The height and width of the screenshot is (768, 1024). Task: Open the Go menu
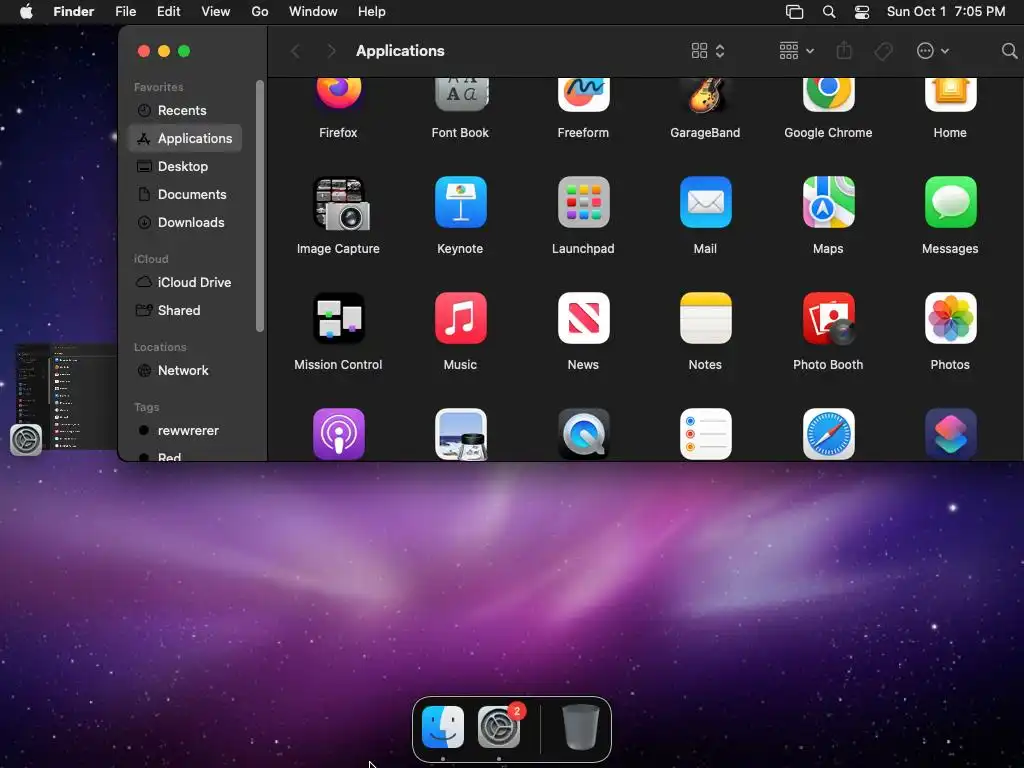(x=260, y=12)
